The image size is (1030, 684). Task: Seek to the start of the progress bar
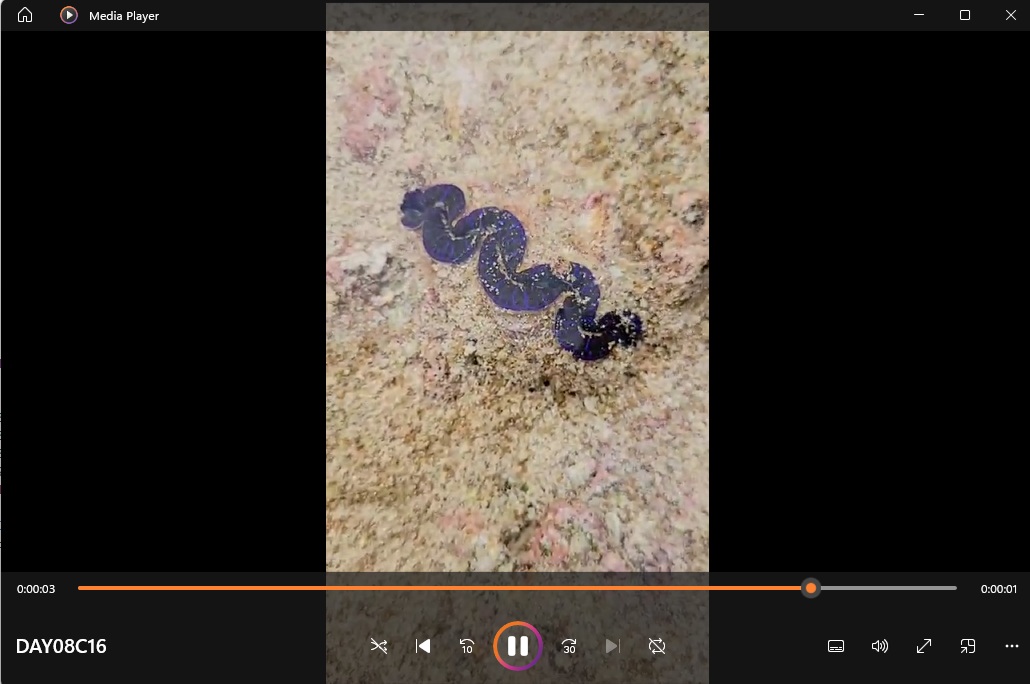80,588
